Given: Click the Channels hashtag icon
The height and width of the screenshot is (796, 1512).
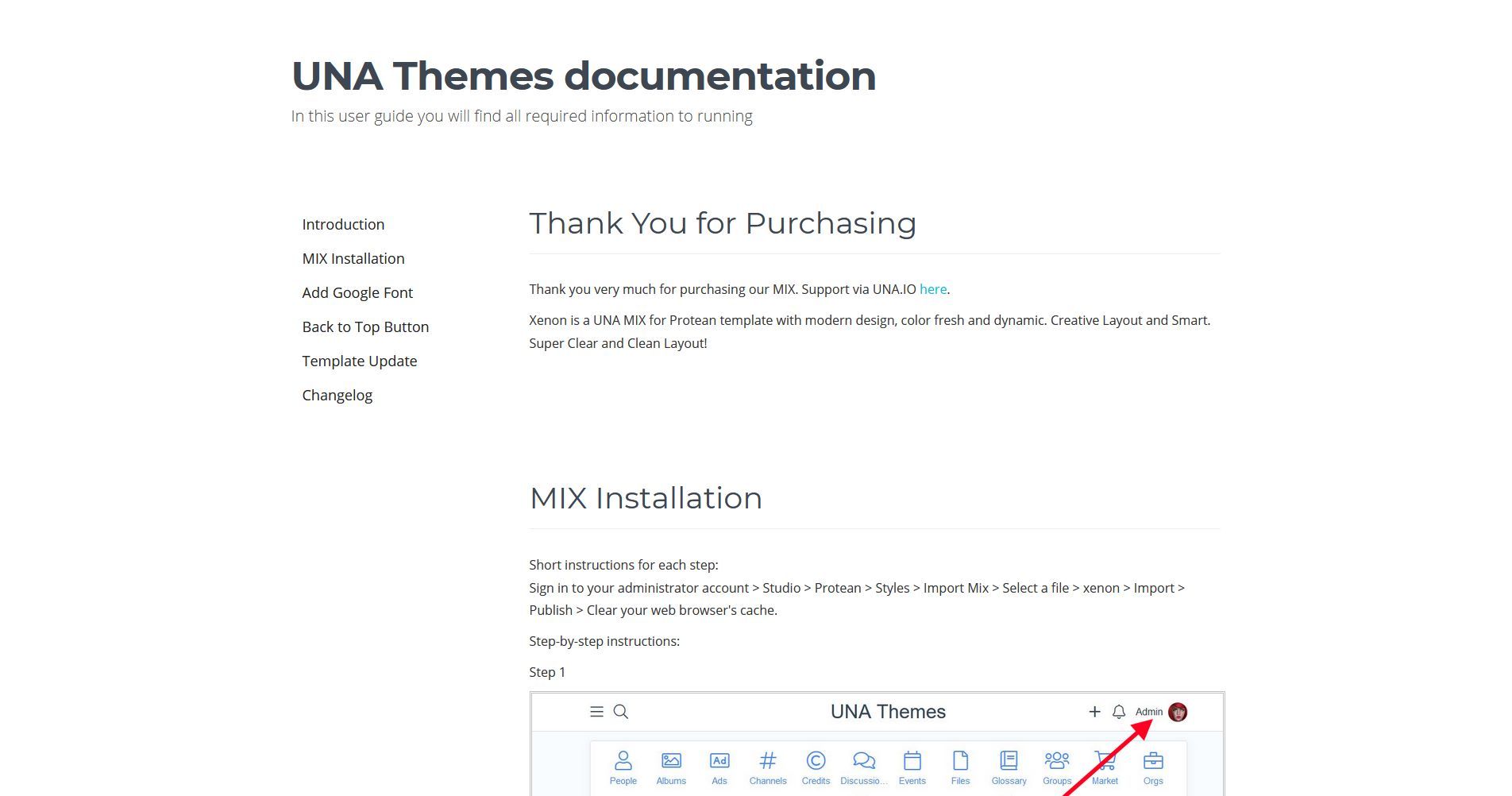Looking at the screenshot, I should (x=768, y=762).
